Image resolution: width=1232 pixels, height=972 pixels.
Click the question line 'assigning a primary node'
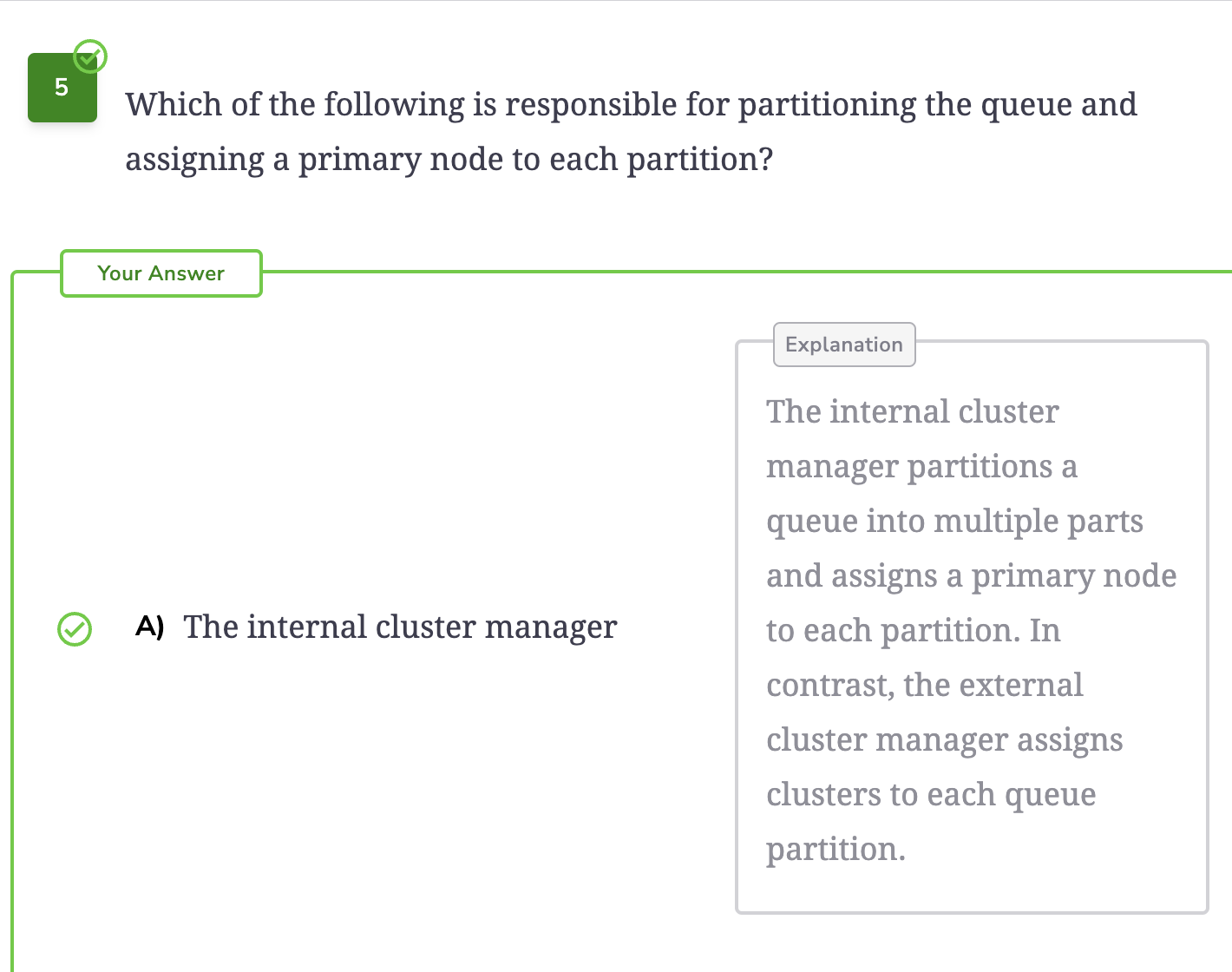pyautogui.click(x=449, y=160)
